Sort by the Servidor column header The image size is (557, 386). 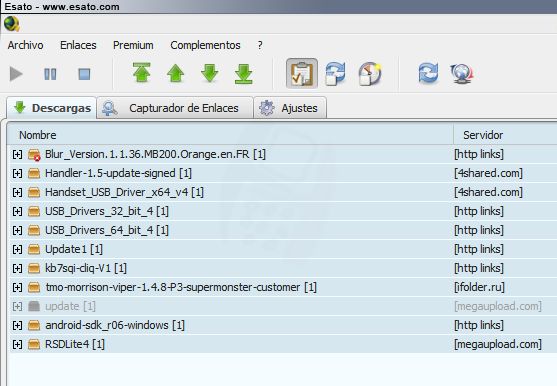tap(483, 135)
